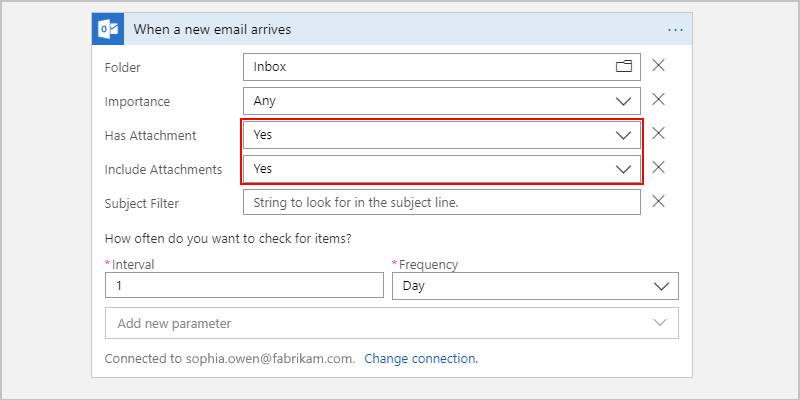Click the chevron arrow in Importance dropdown
Screen dimensions: 800x400
[x=623, y=102]
